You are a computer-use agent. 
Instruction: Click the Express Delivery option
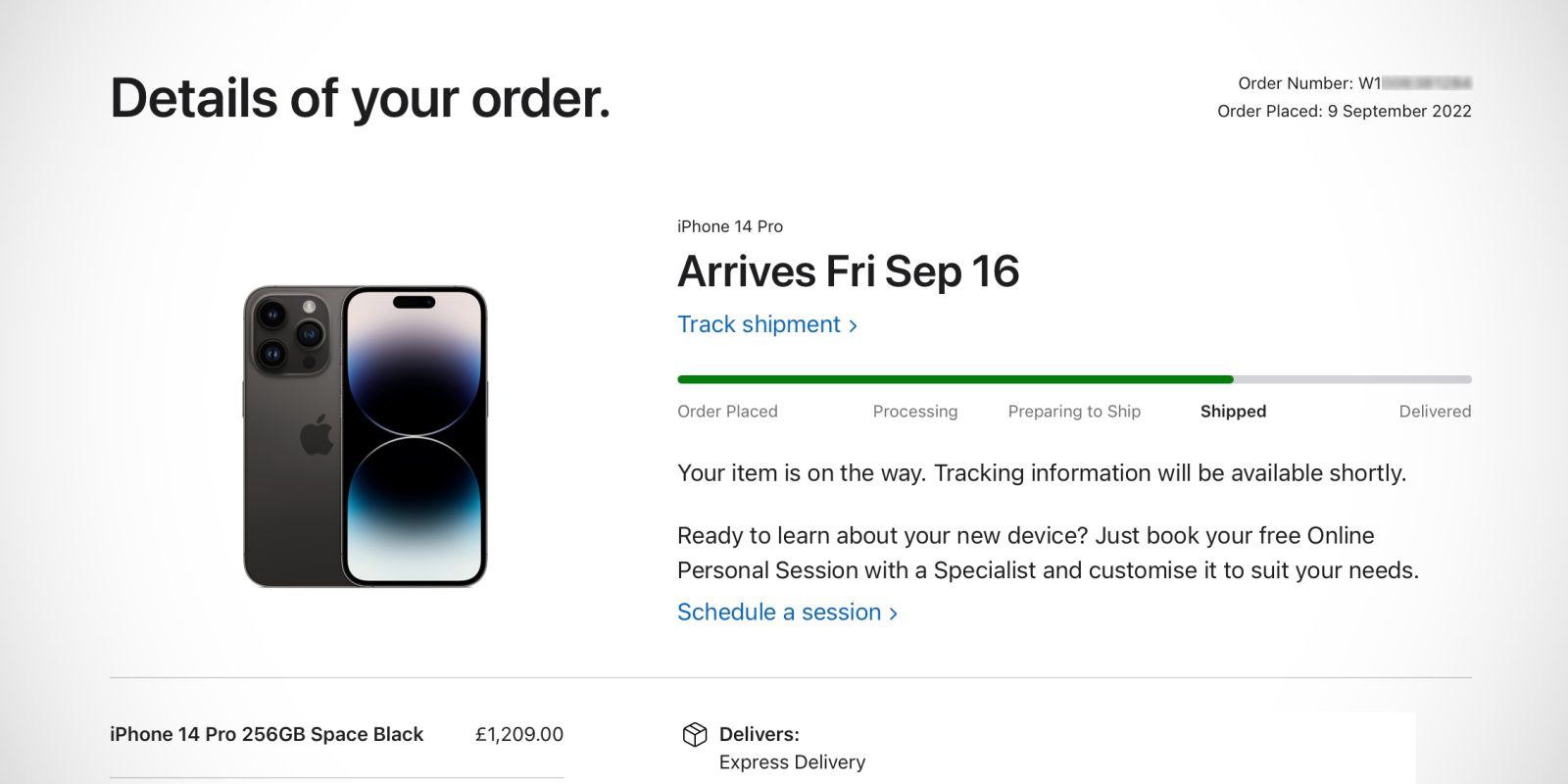tap(793, 761)
